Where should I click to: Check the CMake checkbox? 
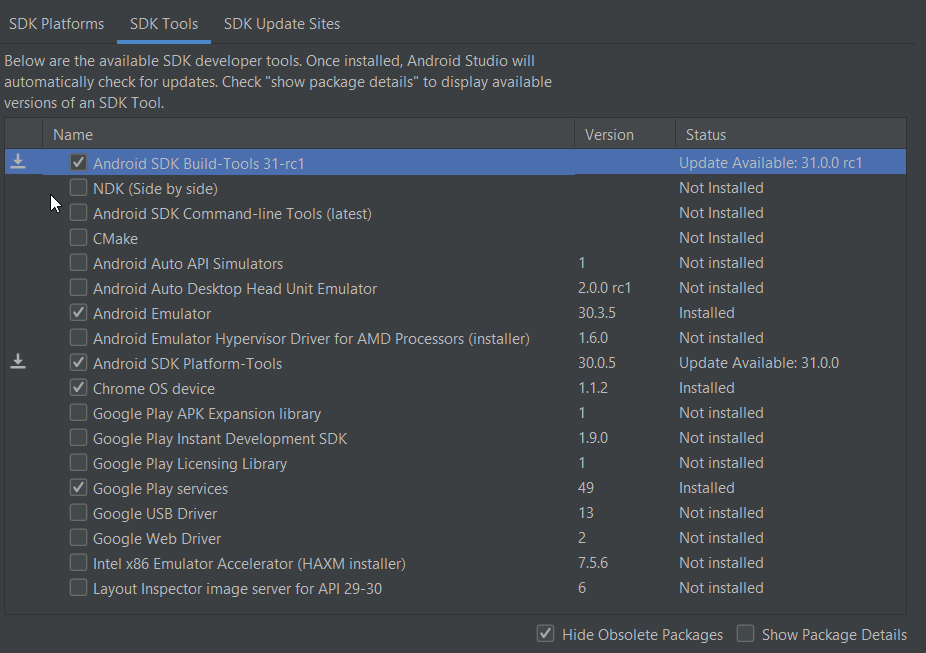coord(78,238)
